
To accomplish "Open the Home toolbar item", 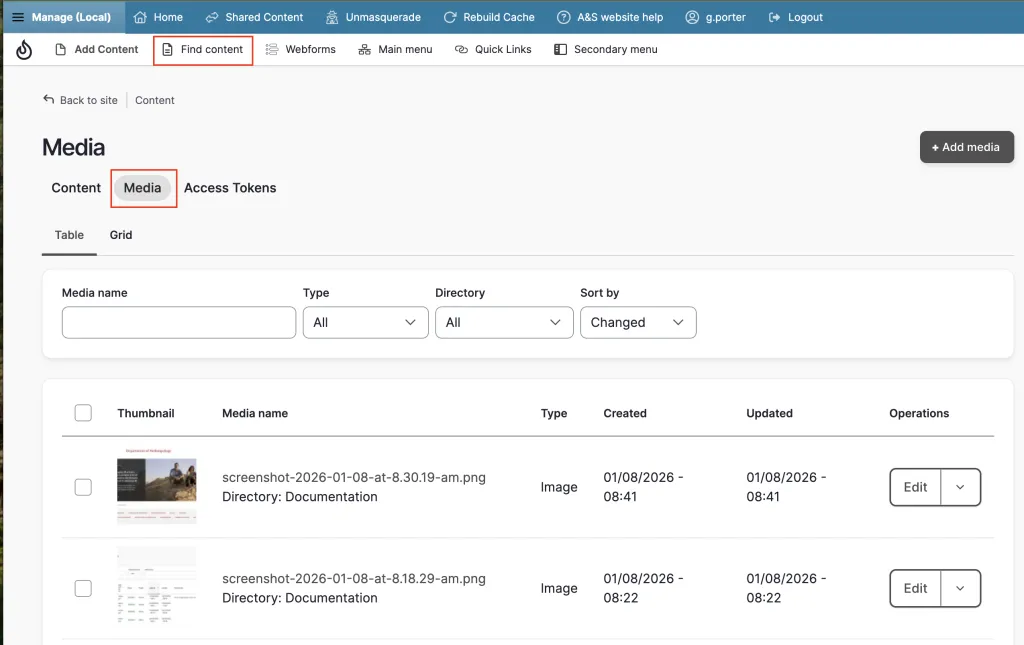I will coord(158,17).
